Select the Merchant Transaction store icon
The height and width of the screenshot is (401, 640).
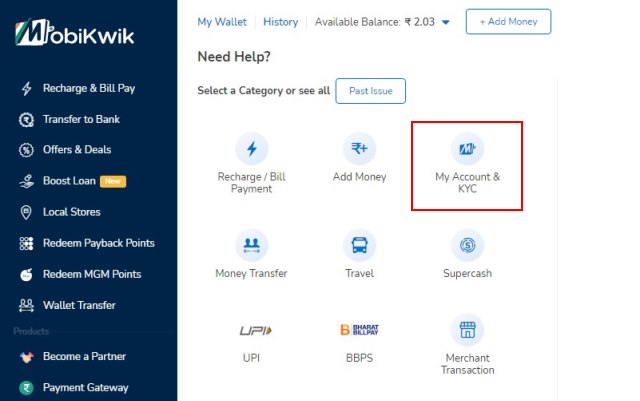[x=467, y=330]
